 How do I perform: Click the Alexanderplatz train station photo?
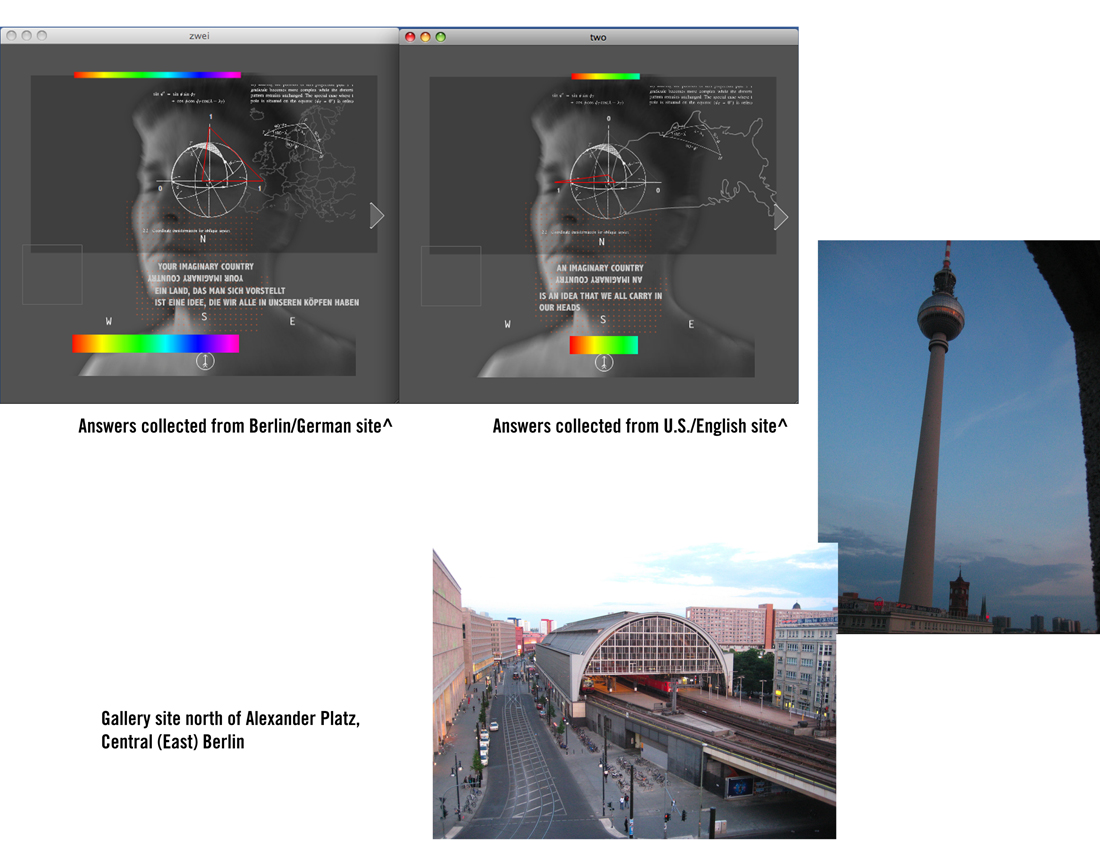pyautogui.click(x=634, y=692)
